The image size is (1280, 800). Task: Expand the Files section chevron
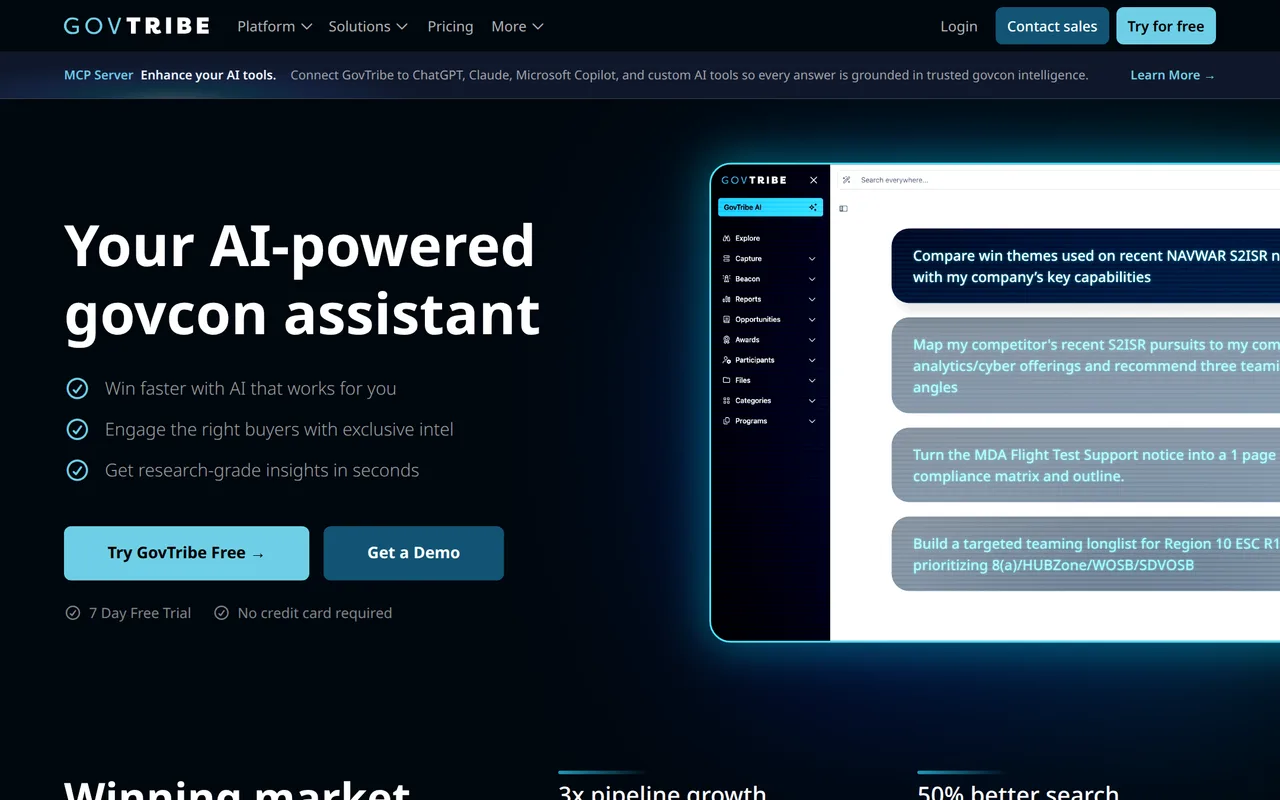(x=812, y=380)
